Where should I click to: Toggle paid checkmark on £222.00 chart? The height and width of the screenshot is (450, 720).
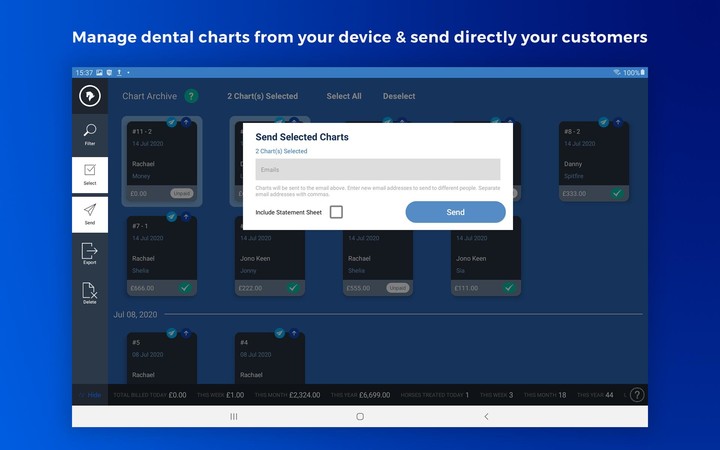point(293,288)
